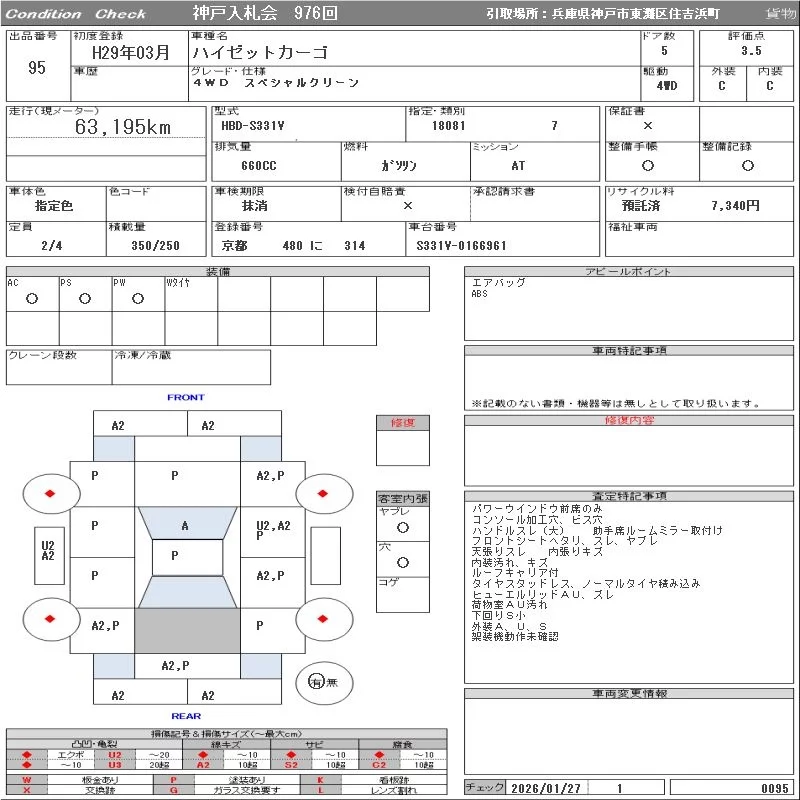Click the recycle fee 7,340円
Image resolution: width=800 pixels, height=800 pixels.
tap(735, 206)
